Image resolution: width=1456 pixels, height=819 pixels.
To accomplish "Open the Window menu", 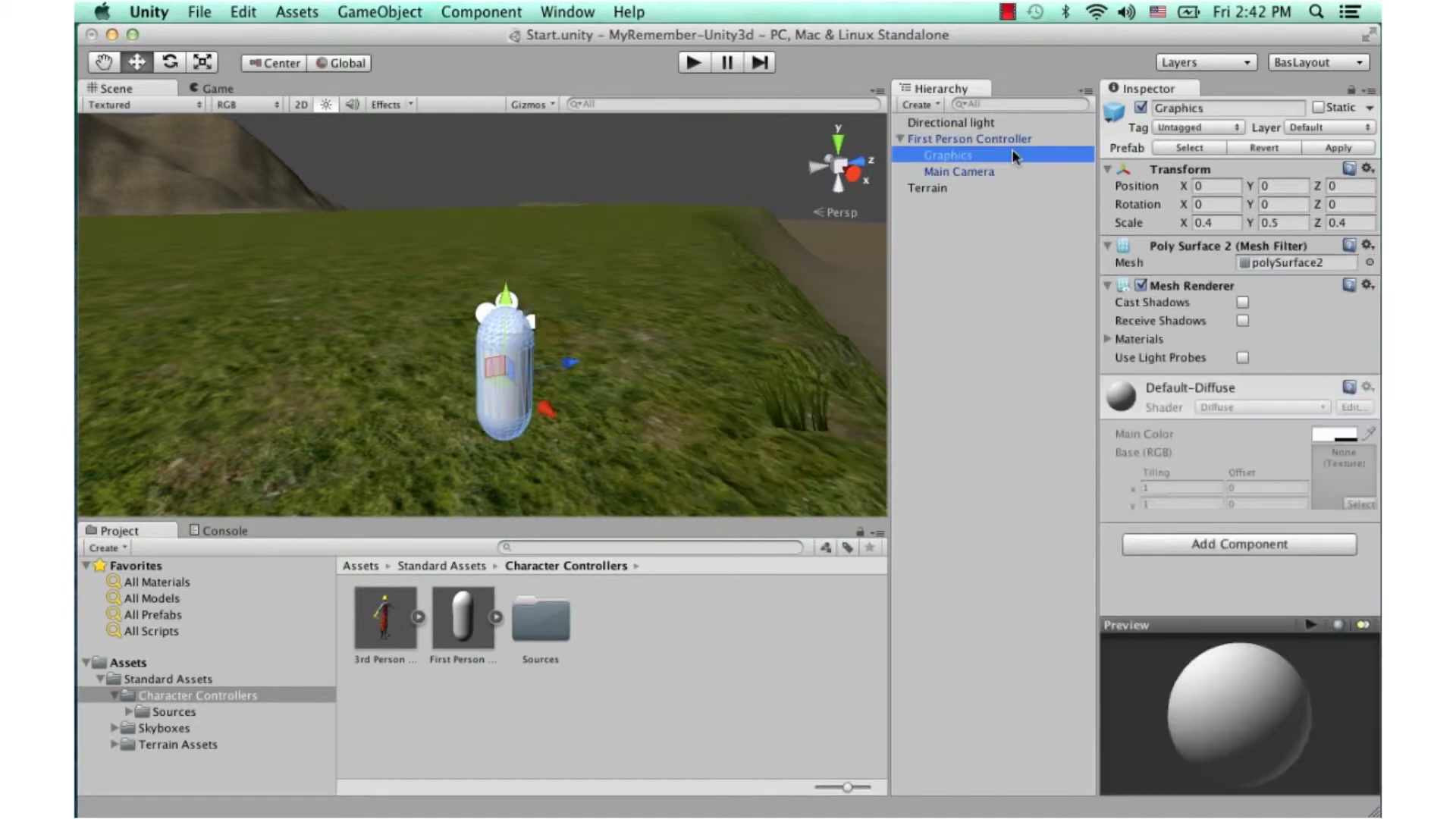I will pyautogui.click(x=567, y=11).
